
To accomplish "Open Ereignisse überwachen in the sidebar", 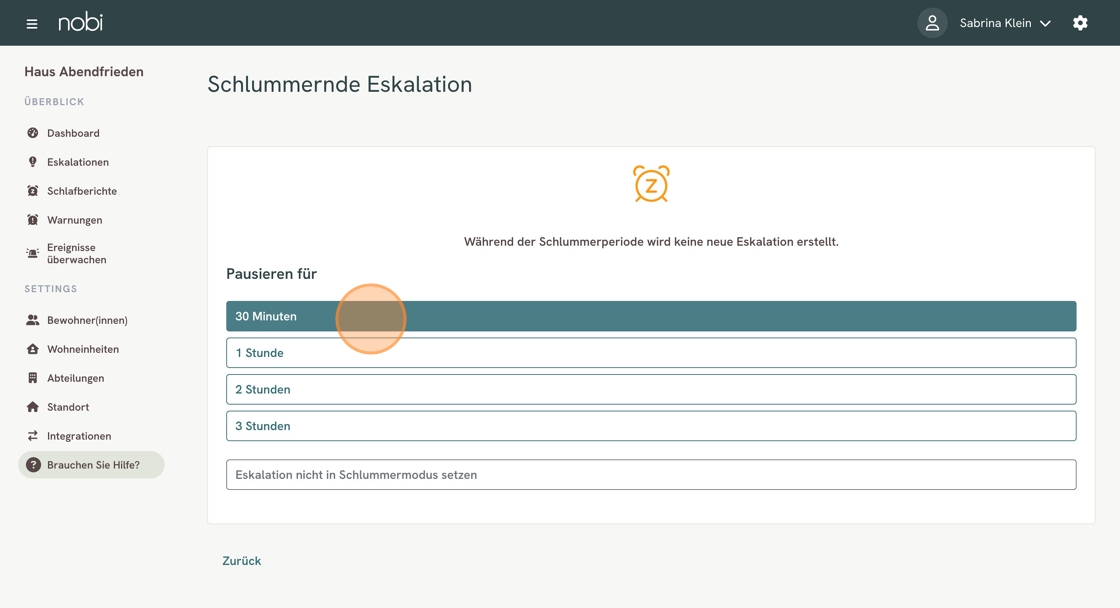I will 76,254.
